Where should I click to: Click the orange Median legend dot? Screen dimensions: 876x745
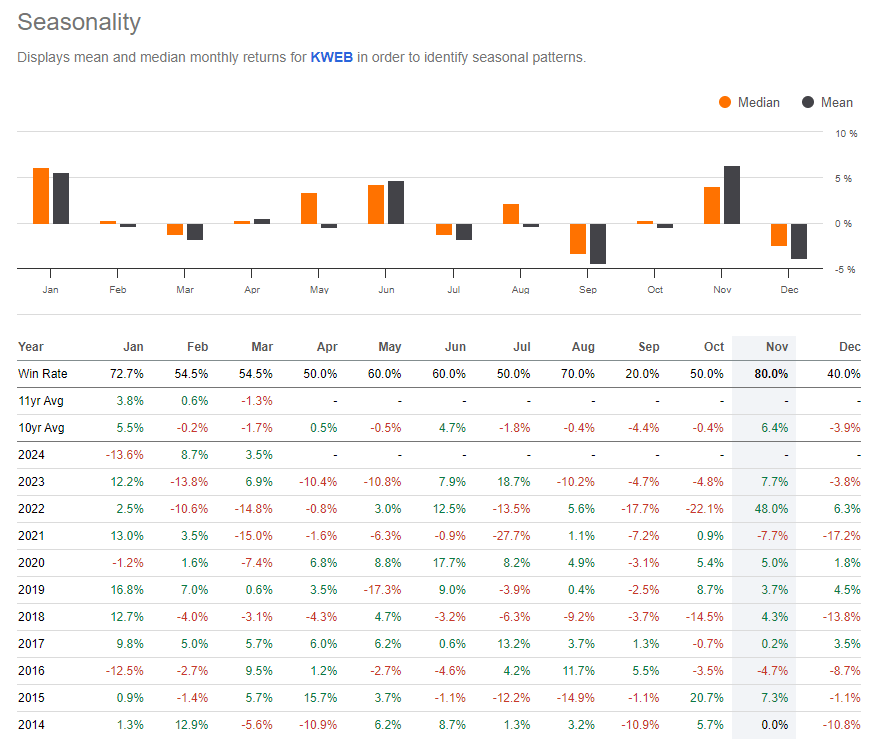click(725, 102)
